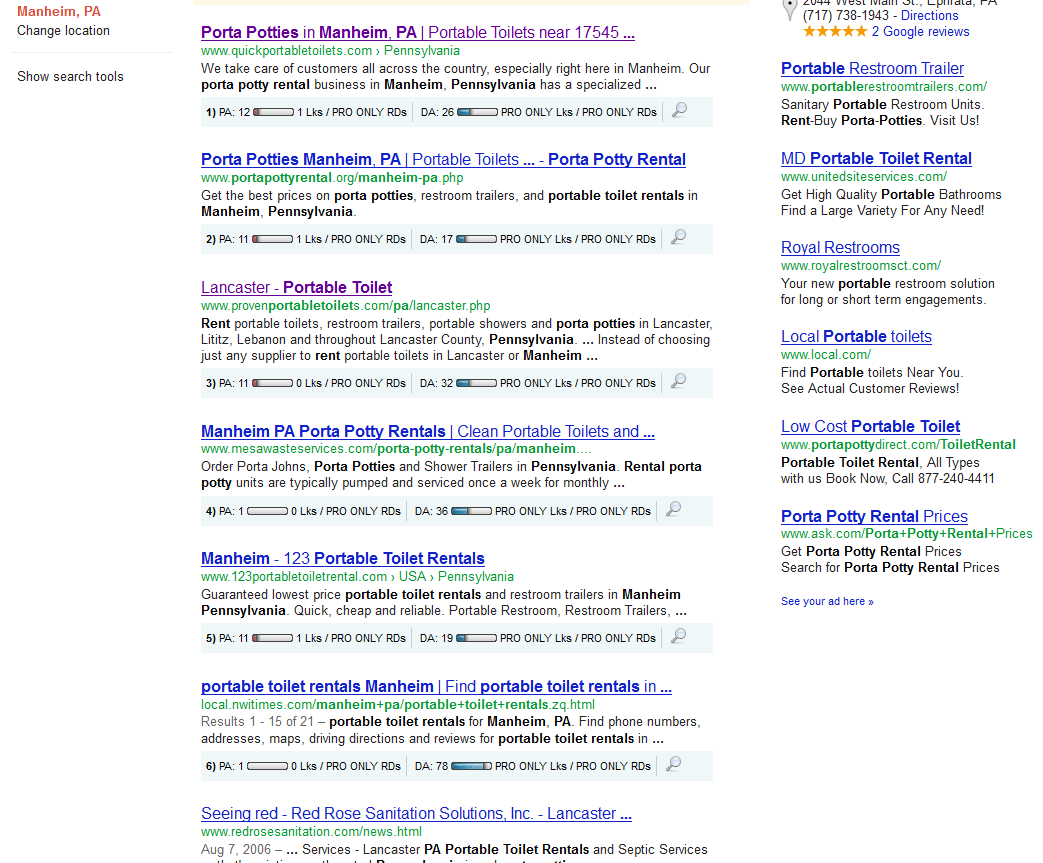Click 'DA: 26' metric in result 1

(x=437, y=112)
